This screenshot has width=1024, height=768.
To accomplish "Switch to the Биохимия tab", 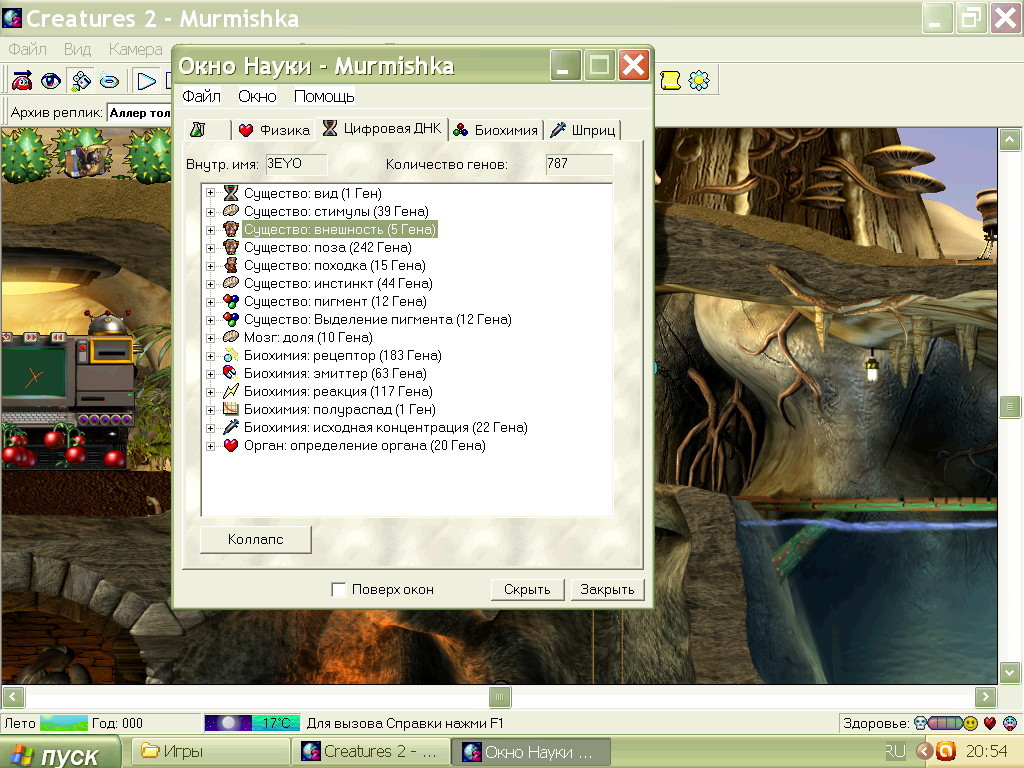I will click(x=496, y=130).
